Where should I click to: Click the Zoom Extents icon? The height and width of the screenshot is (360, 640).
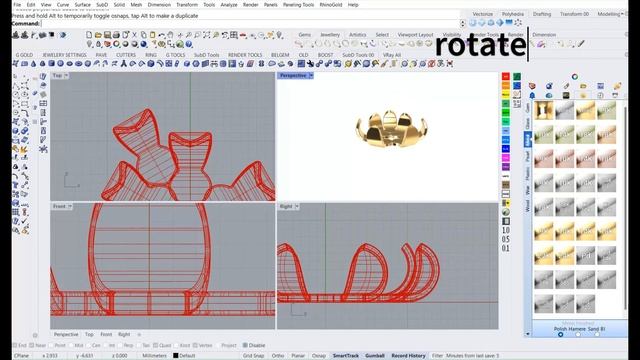pos(207,35)
